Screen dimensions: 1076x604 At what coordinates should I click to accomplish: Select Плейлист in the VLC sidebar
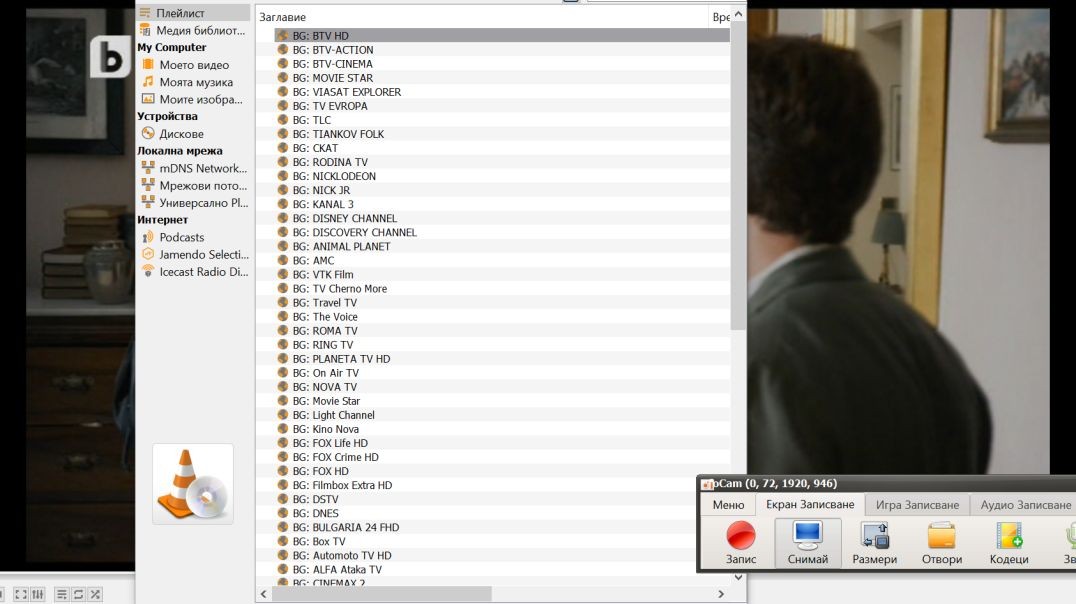(x=194, y=13)
